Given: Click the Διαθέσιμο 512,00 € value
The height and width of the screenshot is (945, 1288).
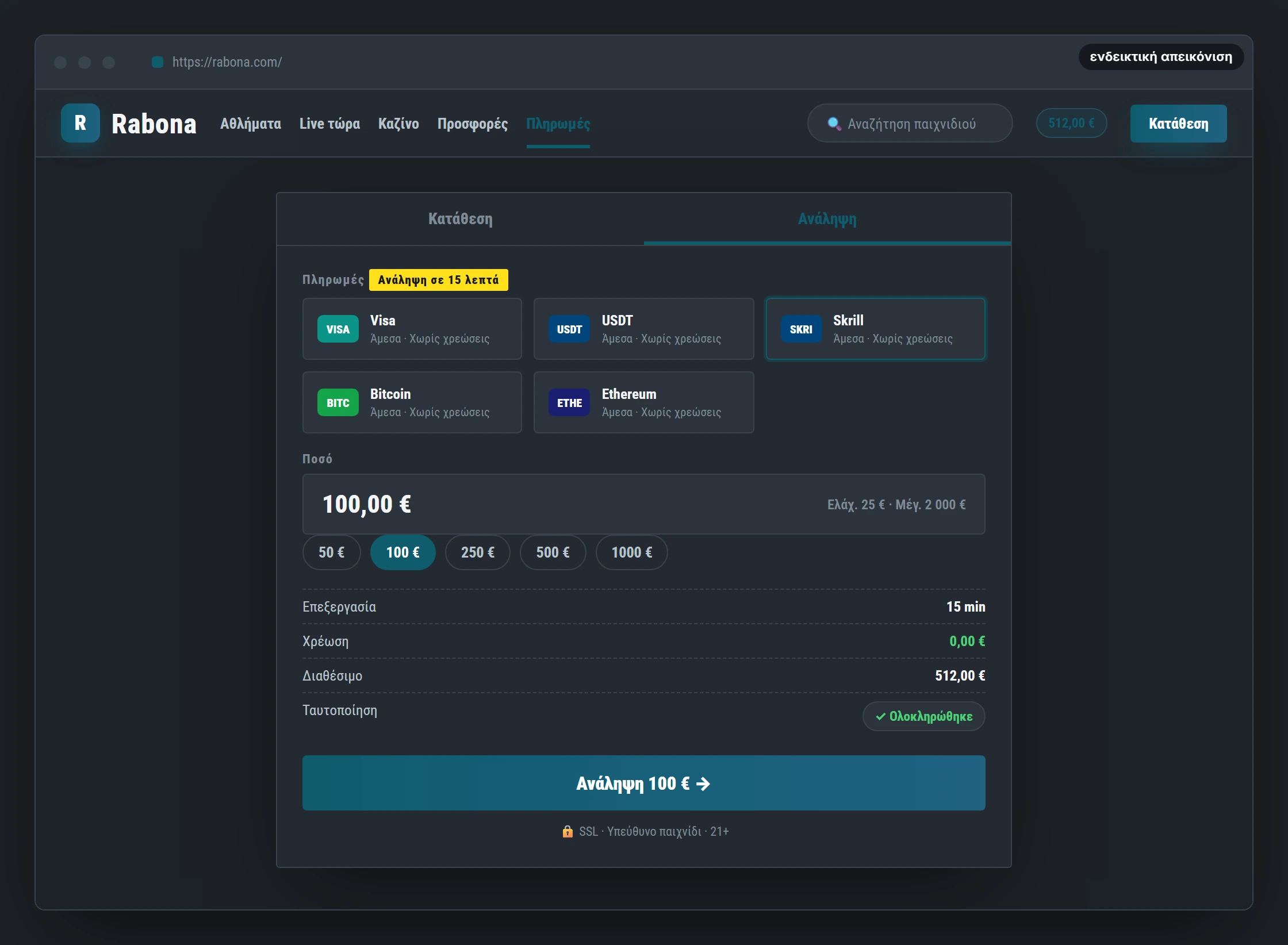Looking at the screenshot, I should (x=960, y=675).
